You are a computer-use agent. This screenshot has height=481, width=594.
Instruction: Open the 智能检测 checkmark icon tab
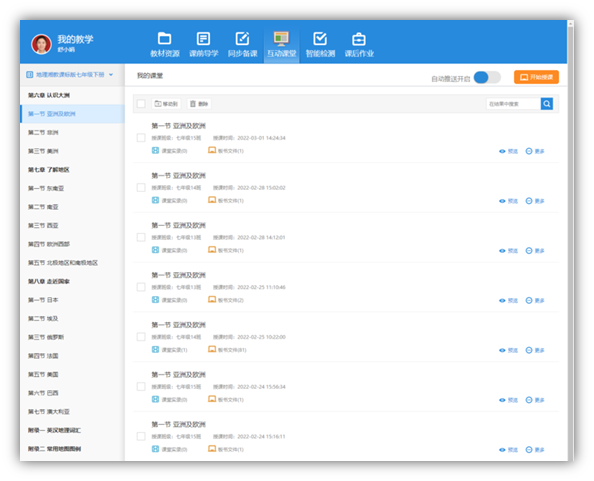(320, 45)
